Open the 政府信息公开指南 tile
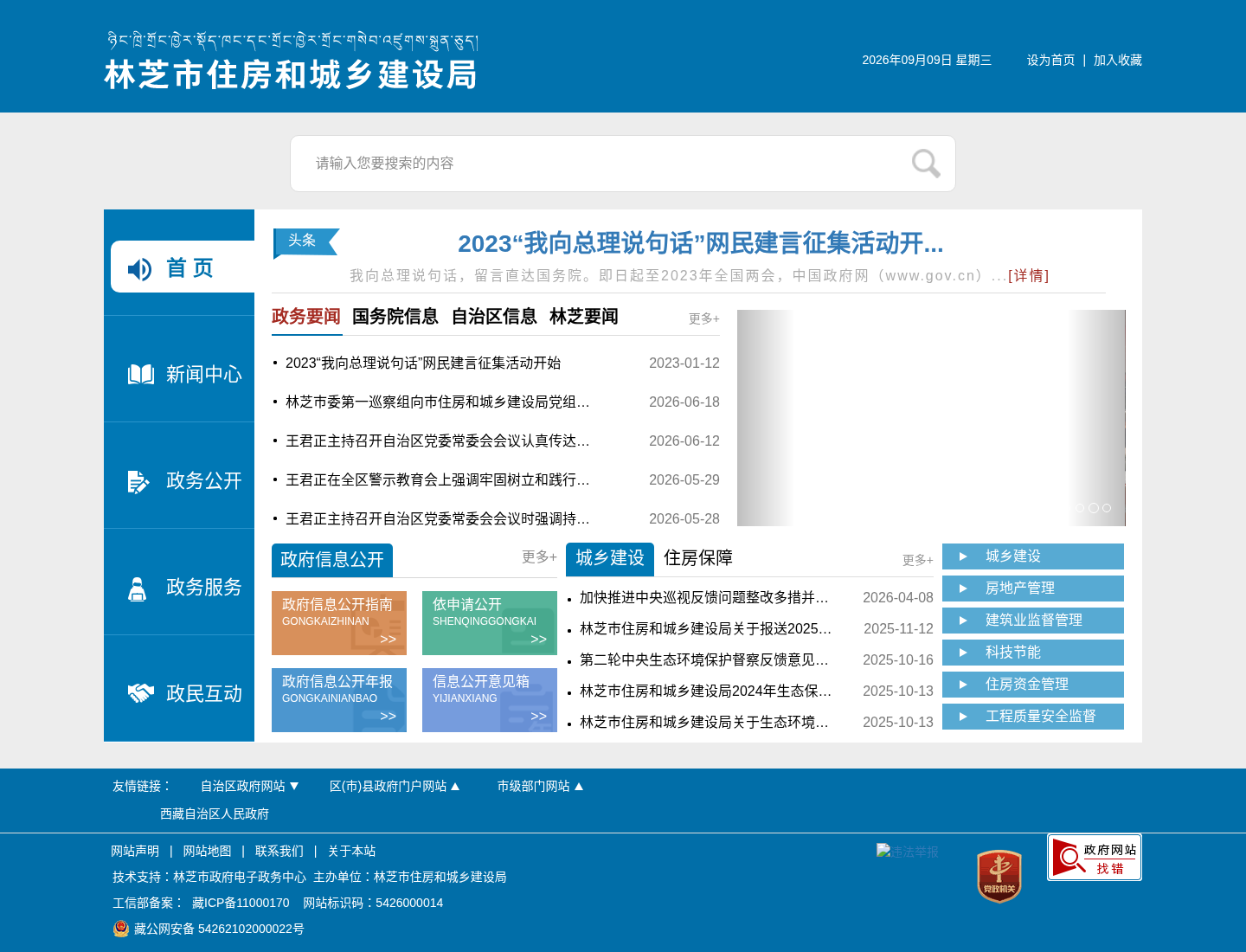Viewport: 1246px width, 952px height. pyautogui.click(x=339, y=623)
